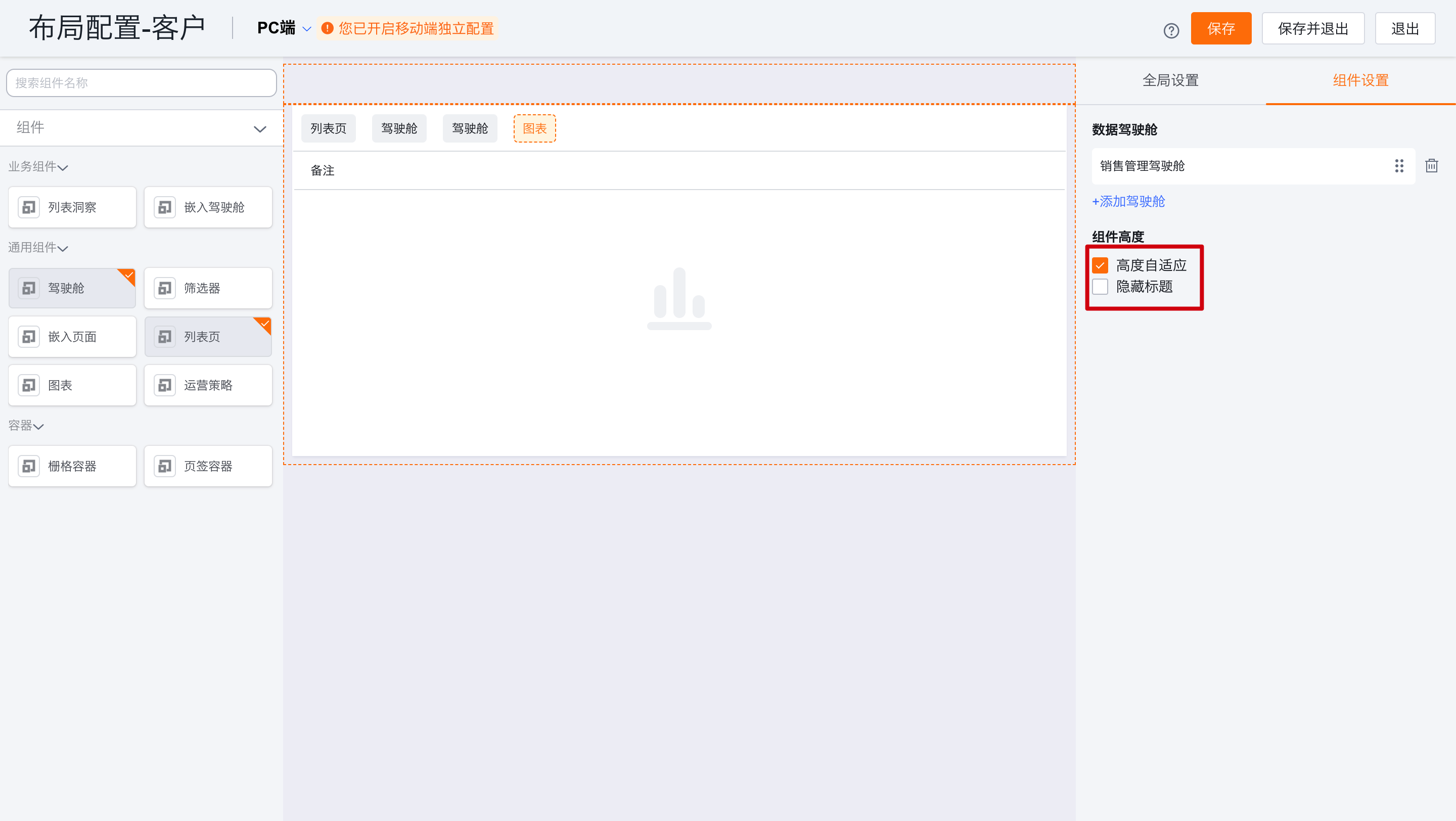Add the 运营策略 component
Viewport: 1456px width, 821px height.
tap(208, 385)
